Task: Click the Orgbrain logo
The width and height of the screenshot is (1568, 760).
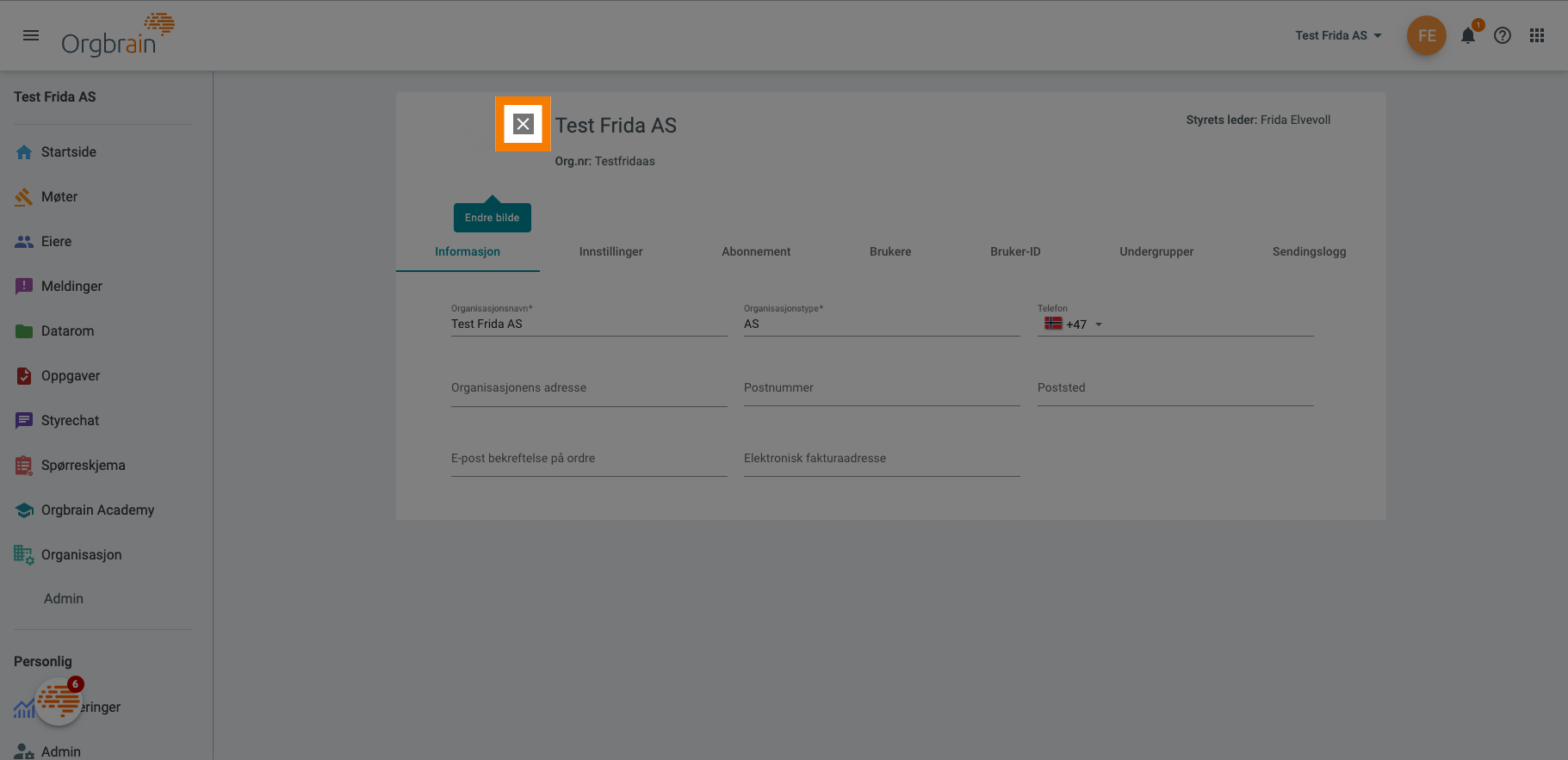Action: 118,35
